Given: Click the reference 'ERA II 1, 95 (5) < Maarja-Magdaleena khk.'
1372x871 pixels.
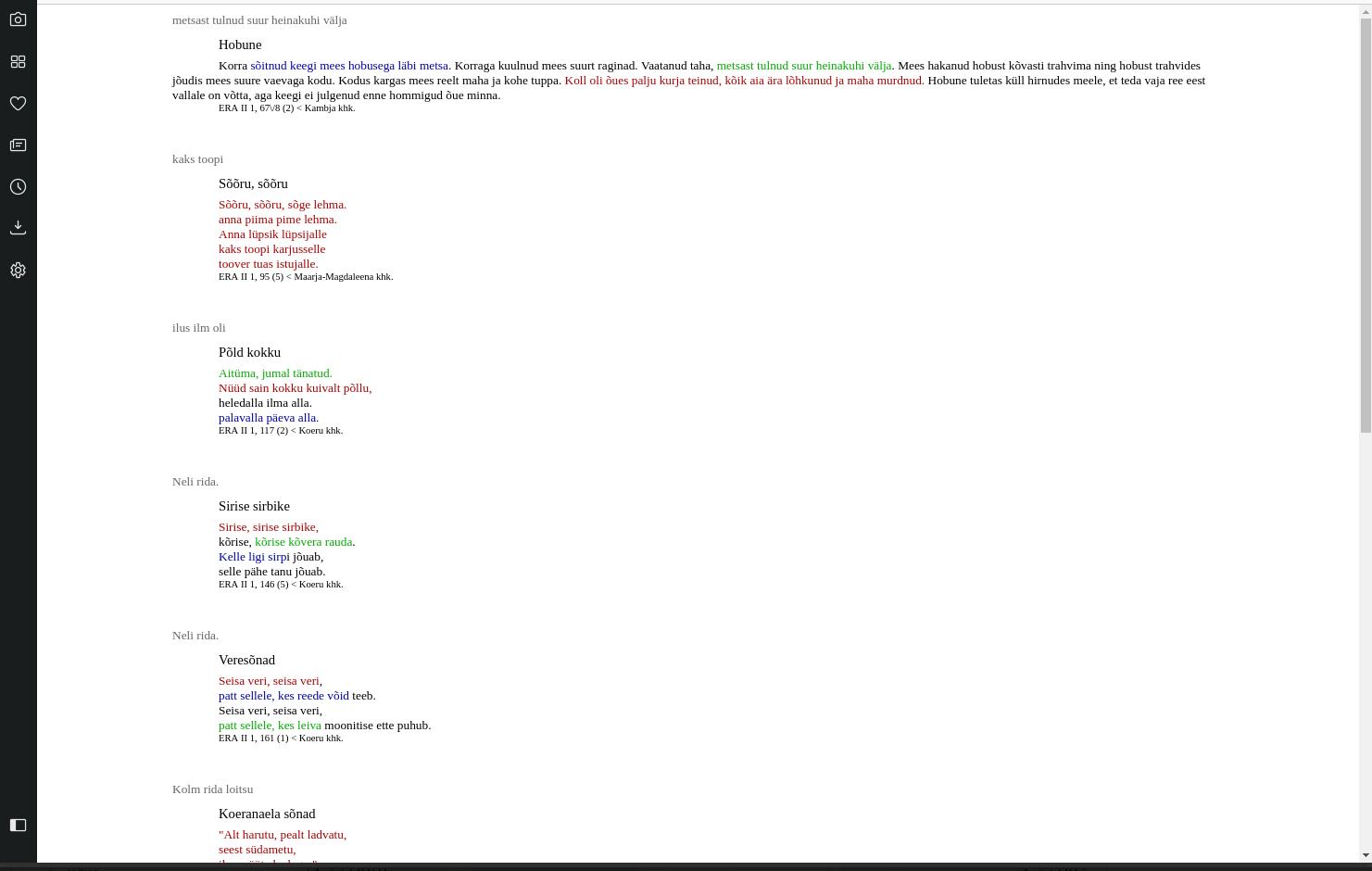Looking at the screenshot, I should click(306, 277).
